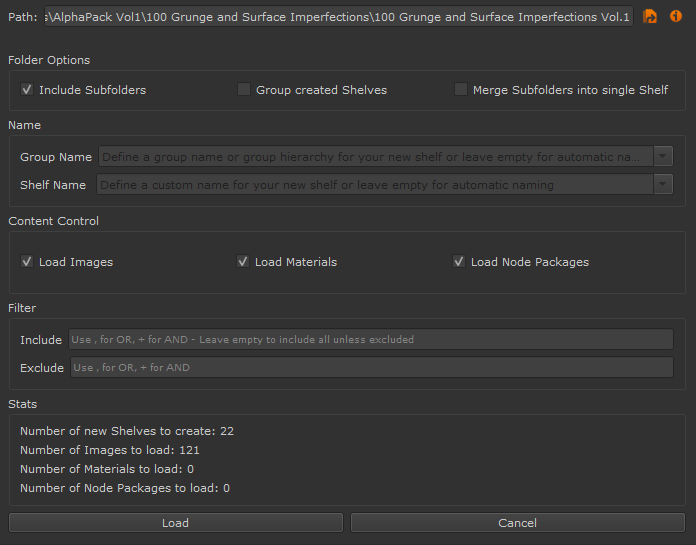Expand the Group Name dropdown arrow

[x=663, y=157]
